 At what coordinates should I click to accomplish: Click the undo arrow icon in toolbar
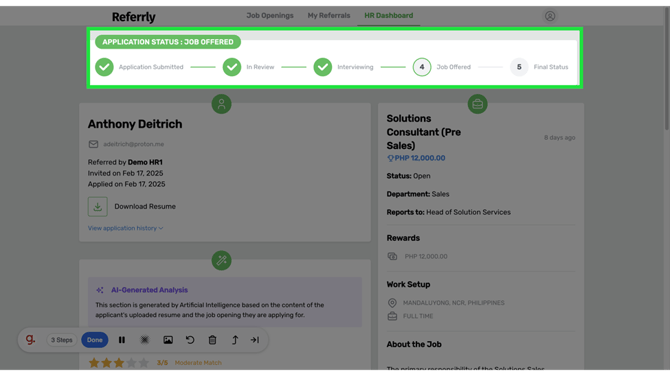coord(190,340)
